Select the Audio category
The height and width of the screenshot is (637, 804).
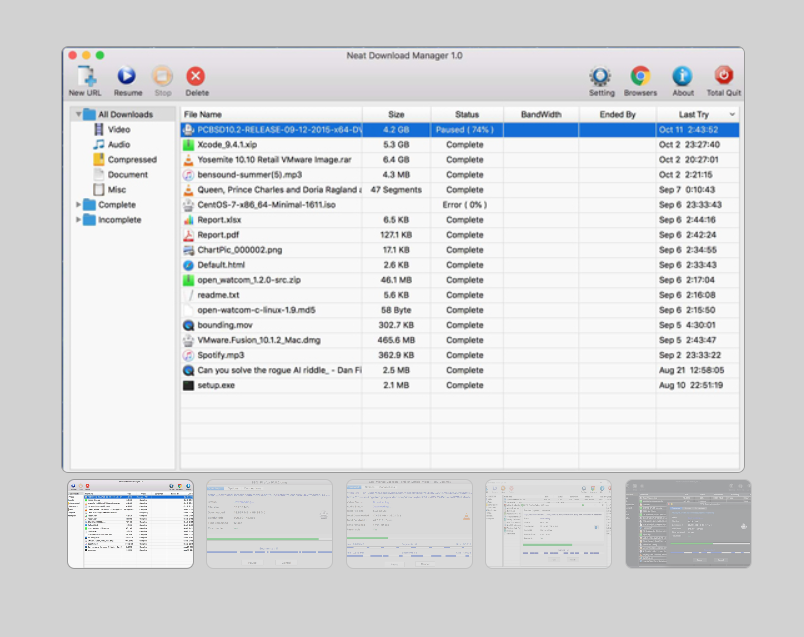(119, 145)
